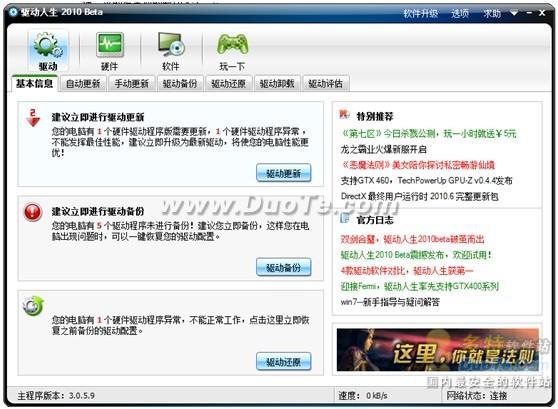Click the 驱动还原 button

284,362
